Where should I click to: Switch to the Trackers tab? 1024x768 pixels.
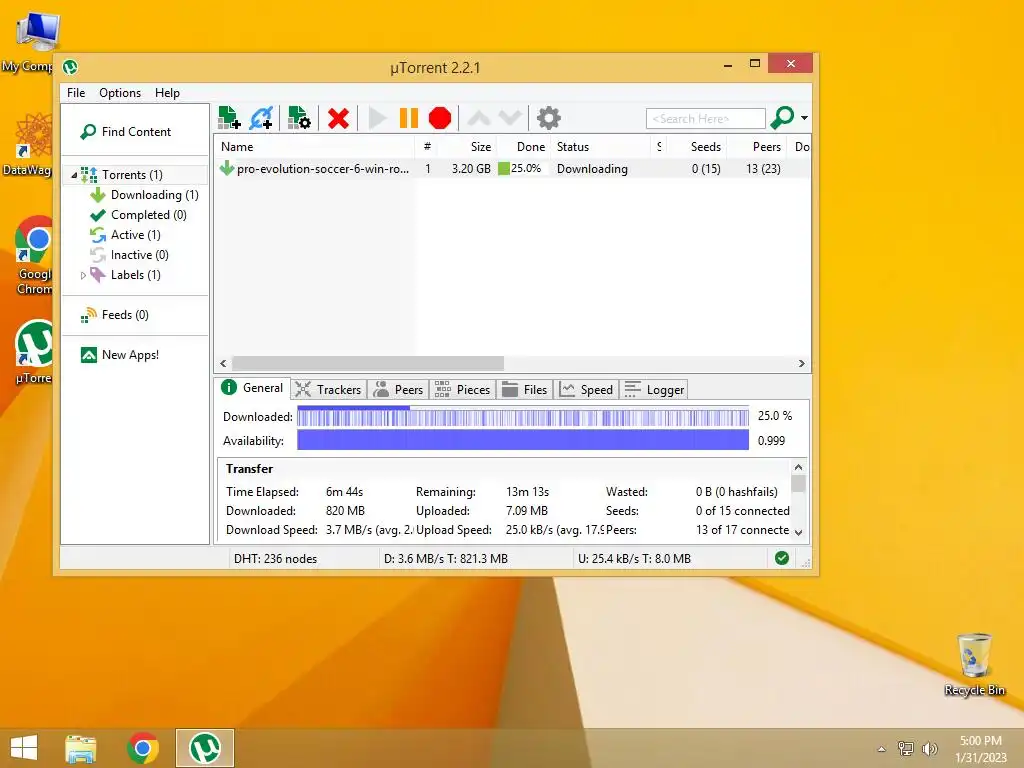328,390
